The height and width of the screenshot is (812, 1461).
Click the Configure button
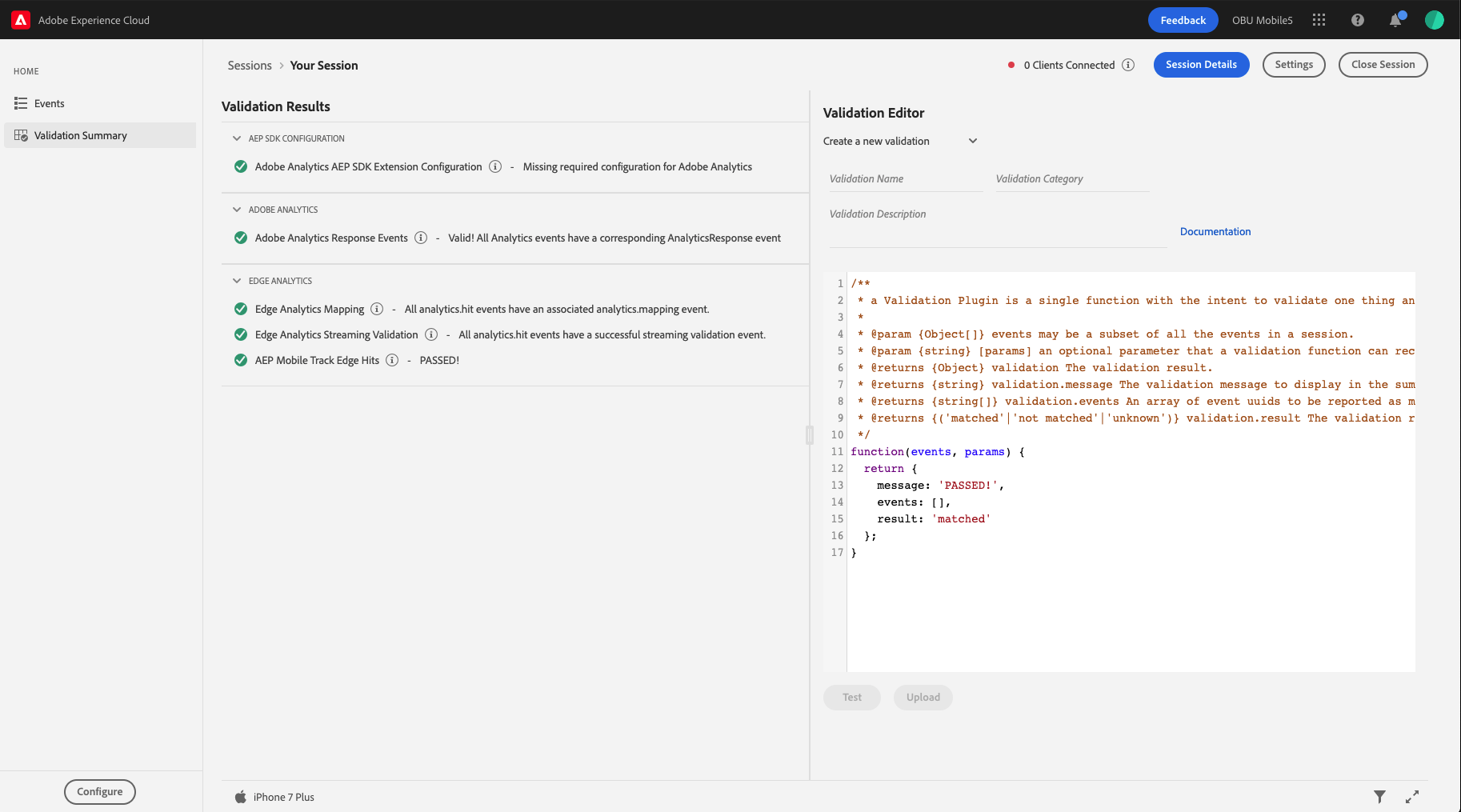click(100, 792)
